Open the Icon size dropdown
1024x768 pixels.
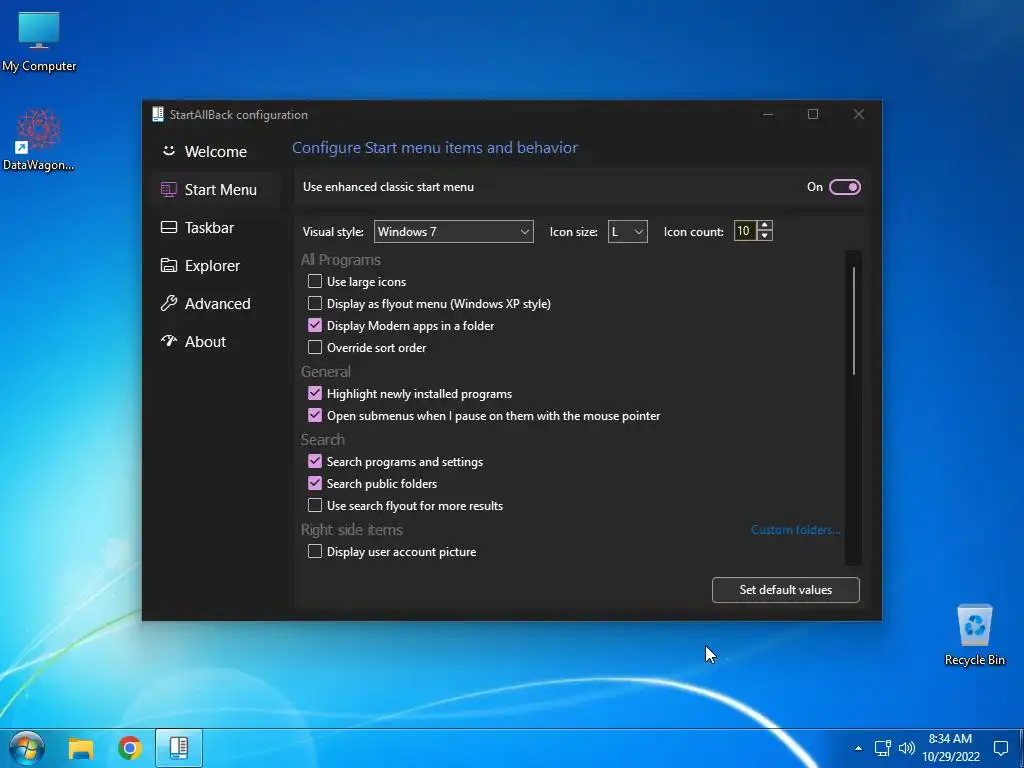[628, 231]
